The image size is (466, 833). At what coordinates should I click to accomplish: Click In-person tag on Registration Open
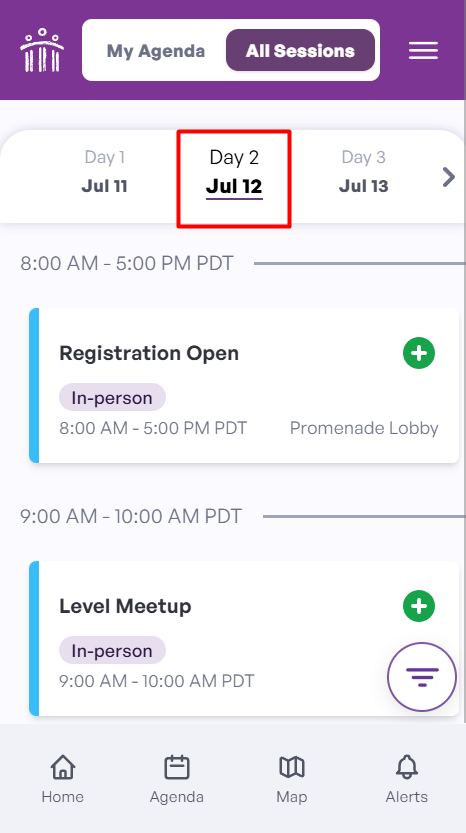tap(112, 397)
